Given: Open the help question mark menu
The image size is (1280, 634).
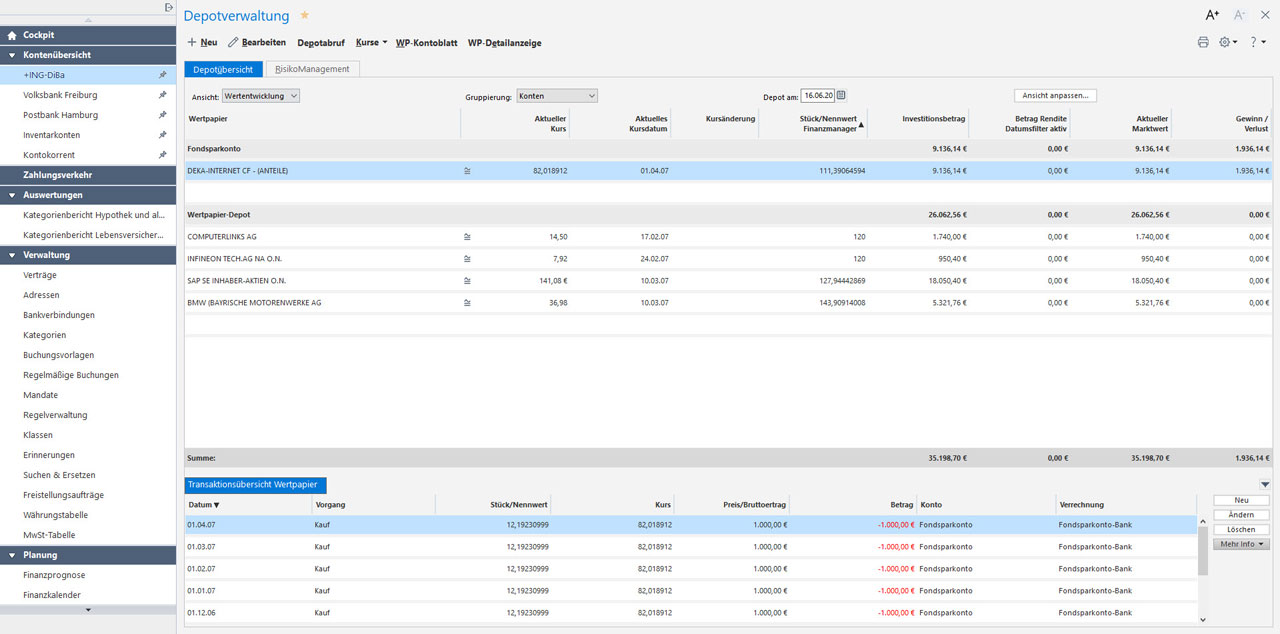Looking at the screenshot, I should (x=1257, y=42).
